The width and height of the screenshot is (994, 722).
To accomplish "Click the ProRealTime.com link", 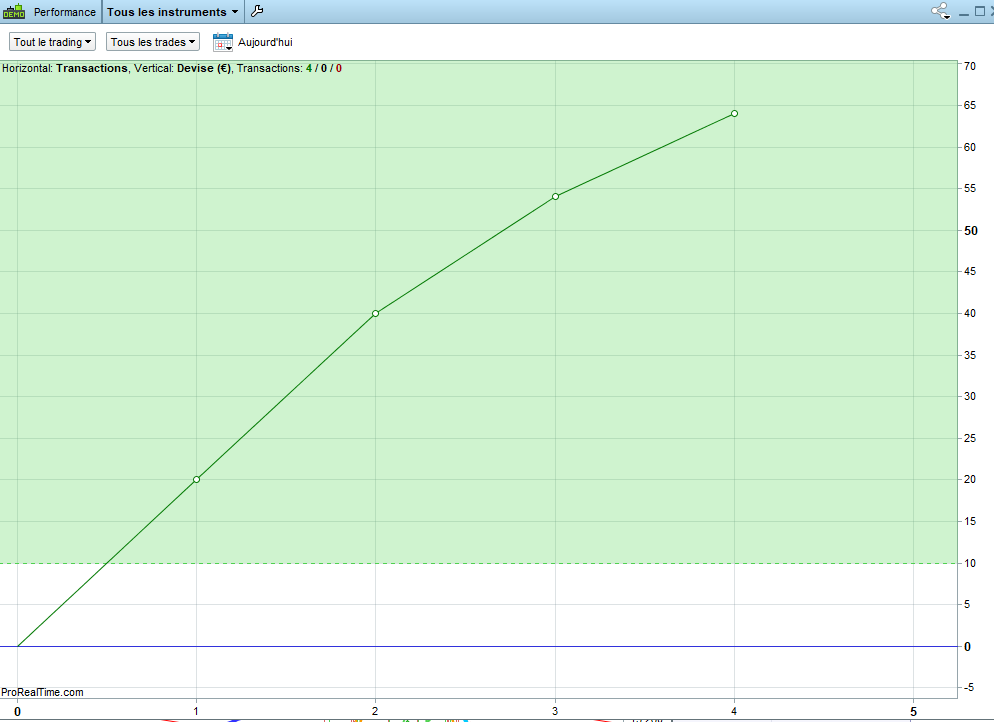I will [42, 692].
